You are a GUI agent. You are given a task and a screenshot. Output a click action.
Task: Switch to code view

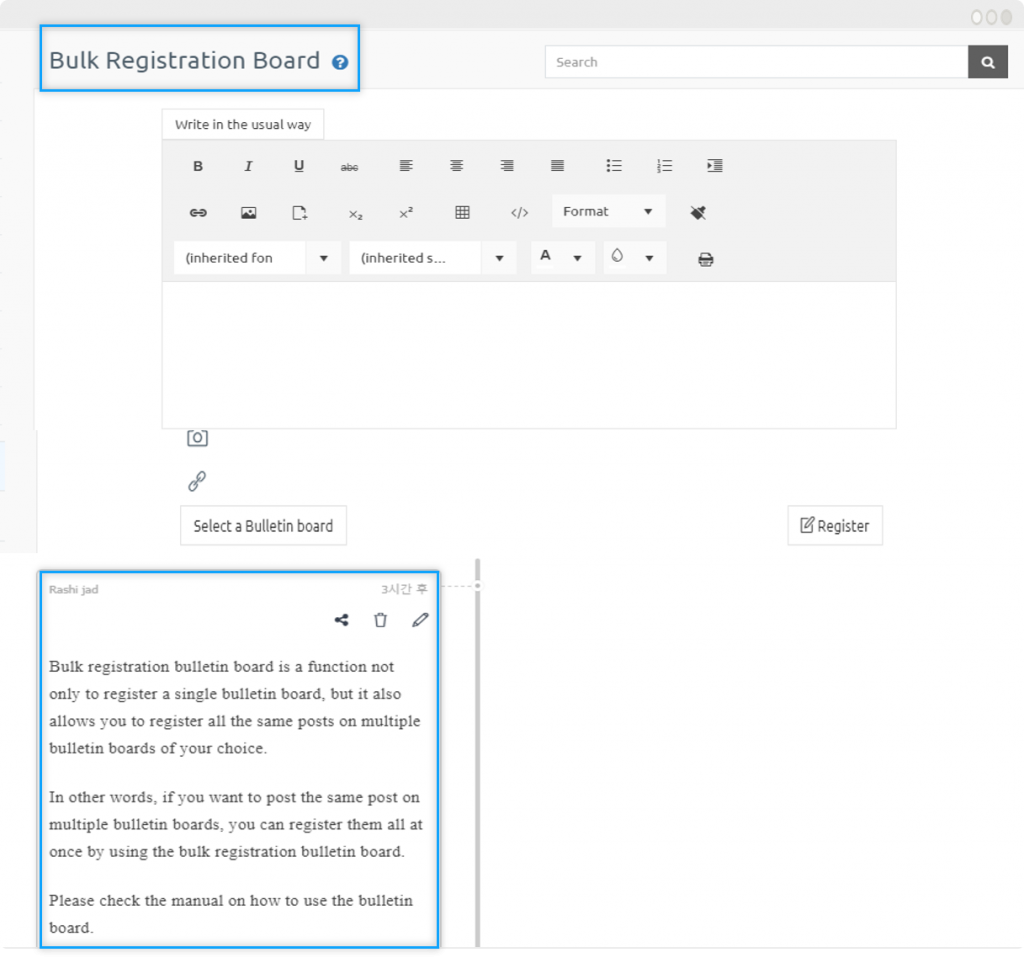[x=519, y=212]
